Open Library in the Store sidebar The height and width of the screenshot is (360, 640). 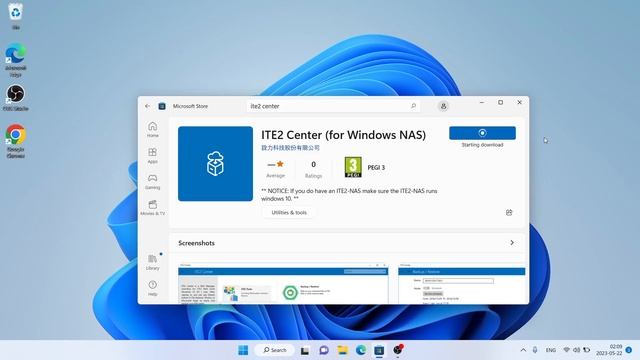click(x=153, y=262)
